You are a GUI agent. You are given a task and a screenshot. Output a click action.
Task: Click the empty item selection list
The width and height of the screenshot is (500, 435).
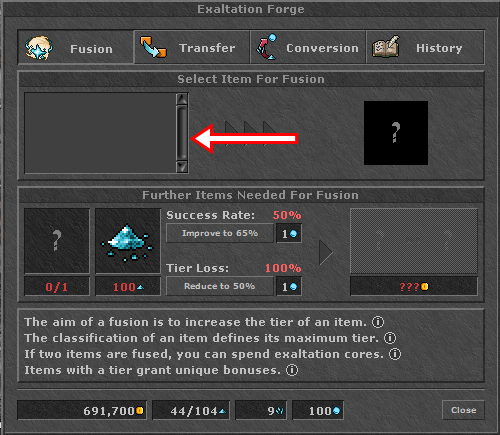click(100, 133)
